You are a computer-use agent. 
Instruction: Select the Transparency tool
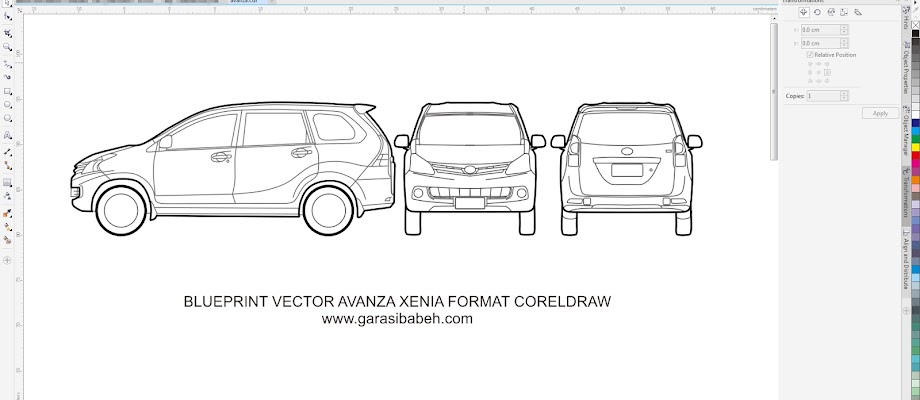8,196
